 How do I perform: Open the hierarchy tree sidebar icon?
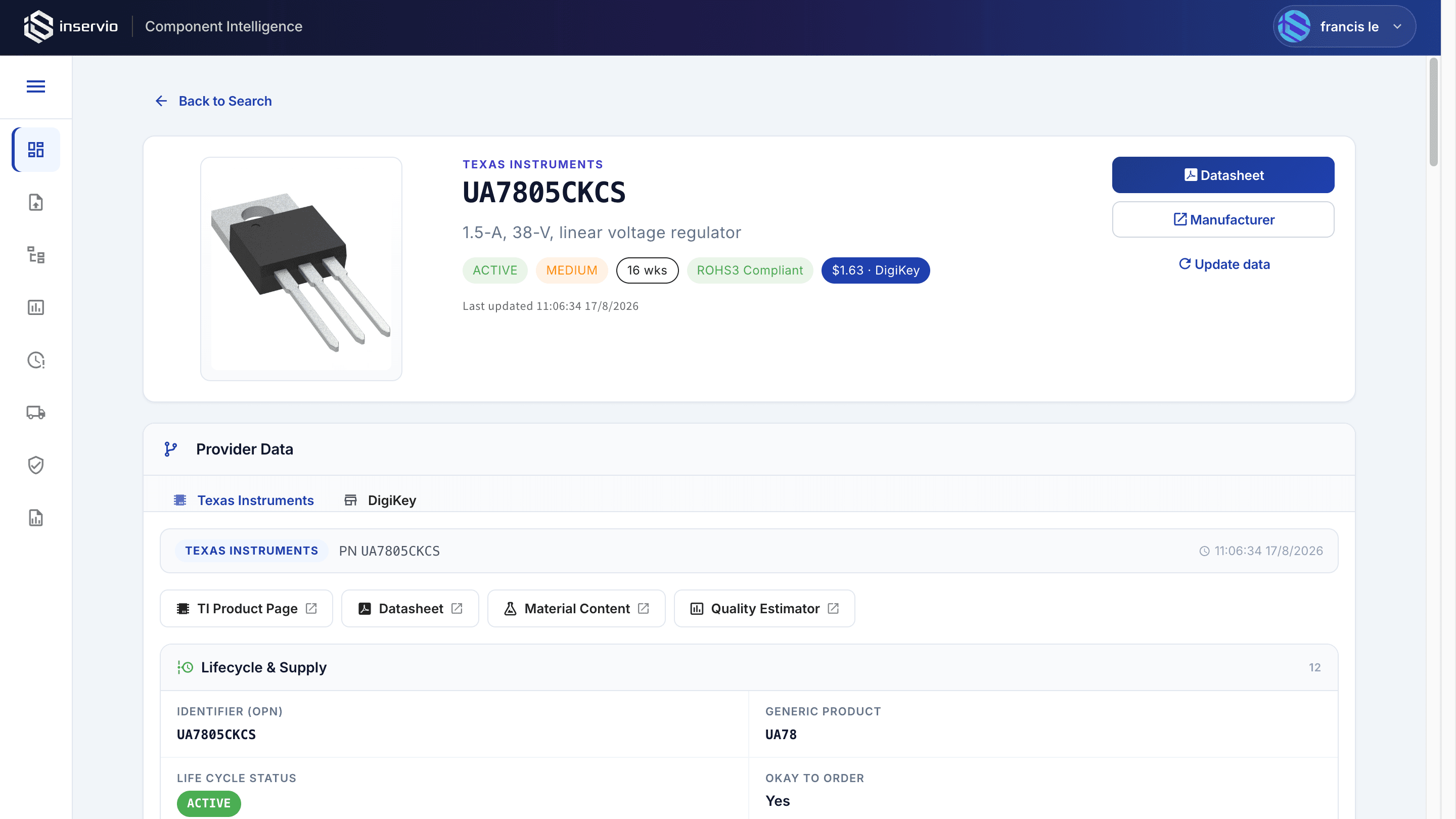[35, 255]
